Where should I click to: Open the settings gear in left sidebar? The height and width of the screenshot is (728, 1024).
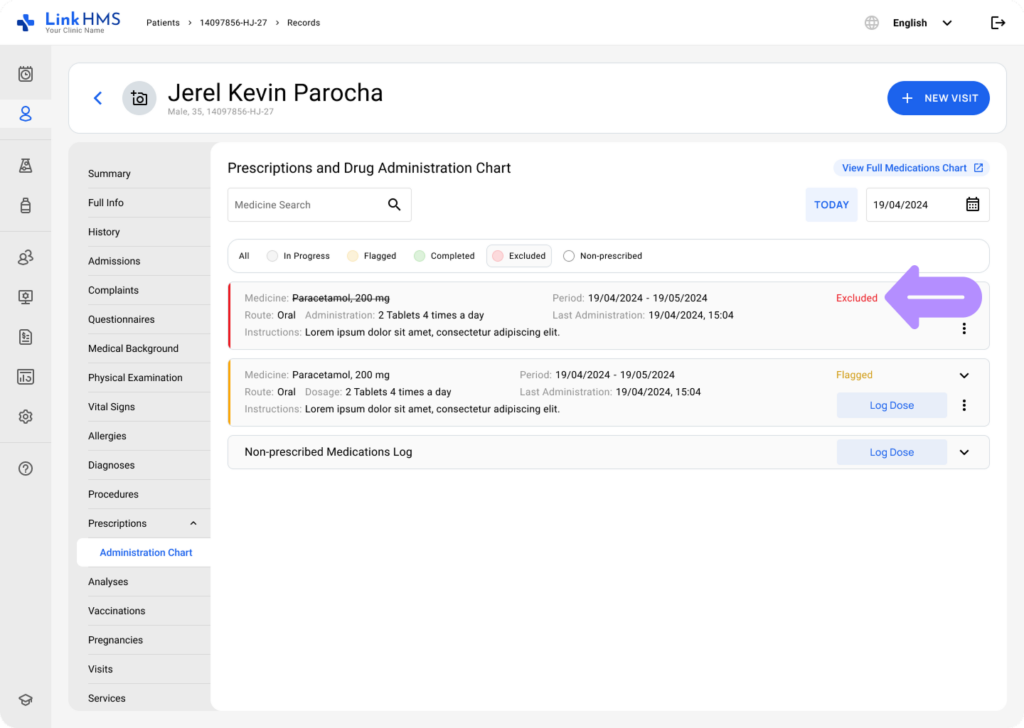(x=26, y=417)
